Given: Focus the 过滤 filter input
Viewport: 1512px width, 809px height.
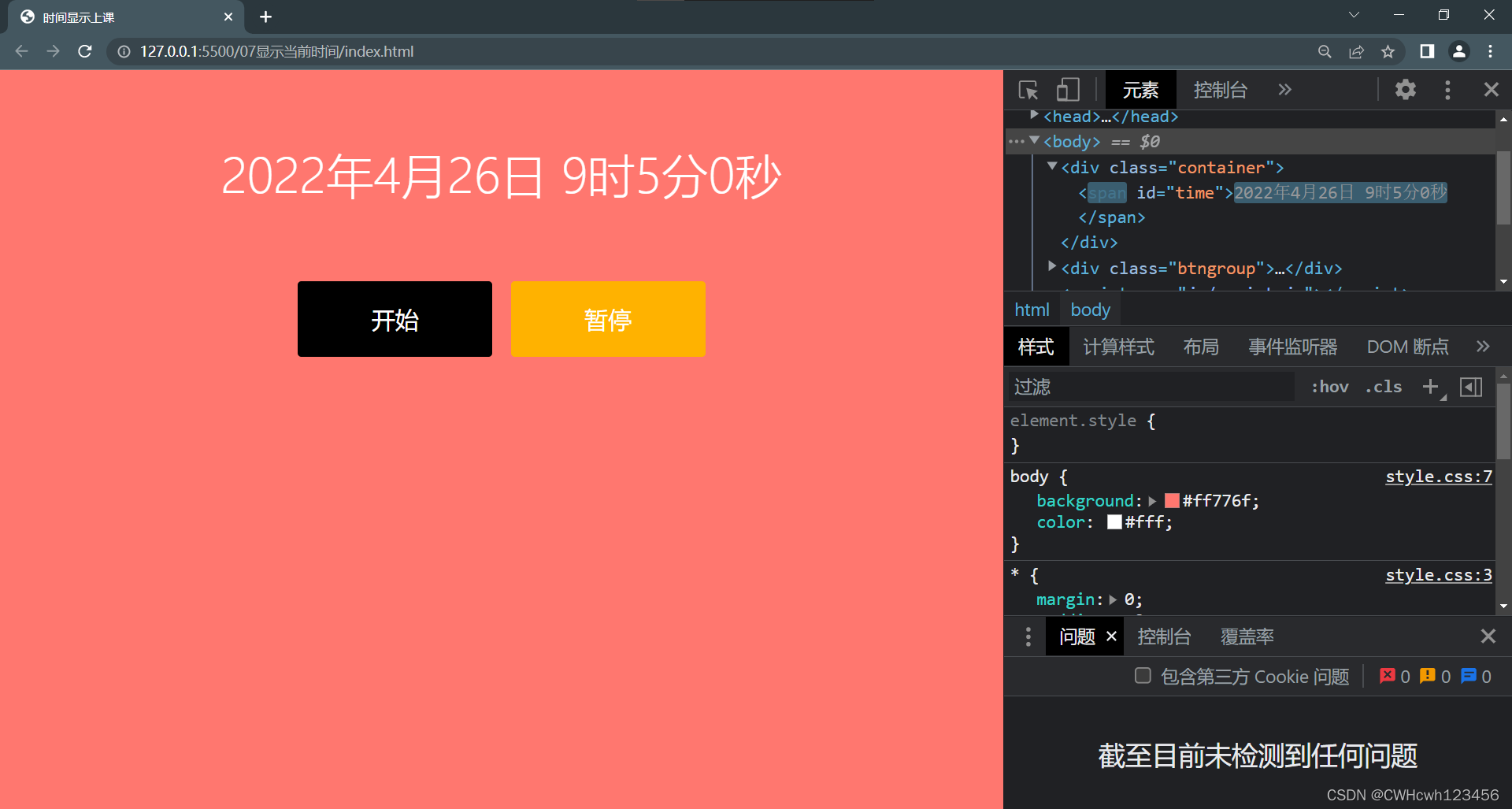Looking at the screenshot, I should coord(1151,387).
